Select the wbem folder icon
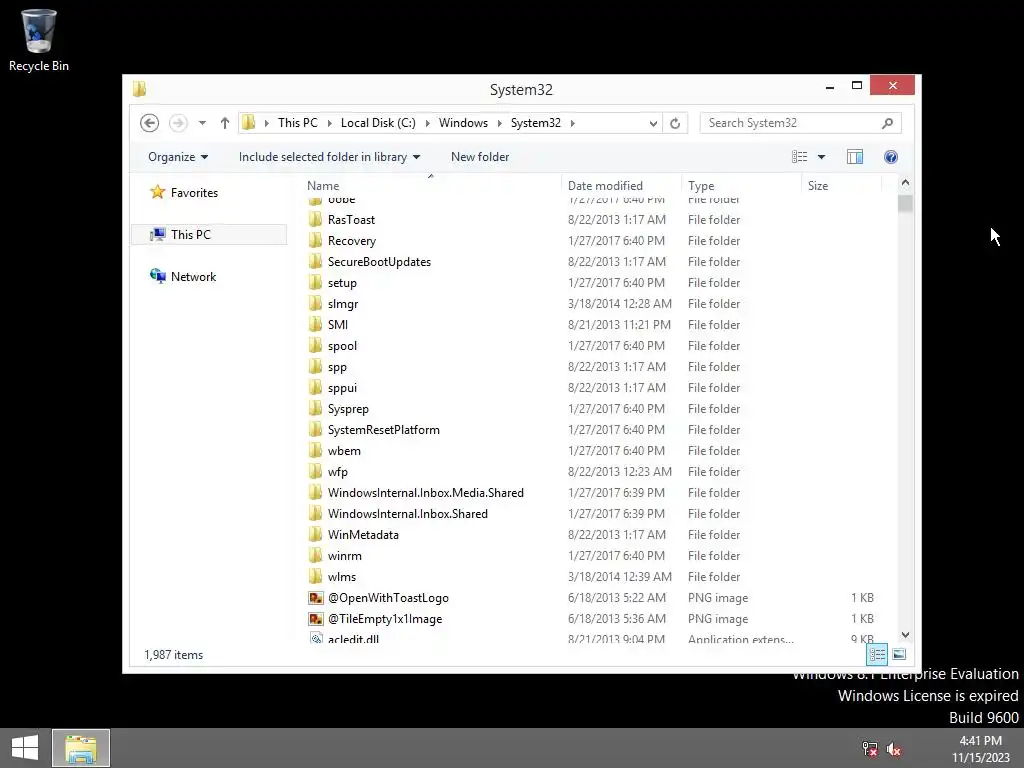Image resolution: width=1024 pixels, height=768 pixels. 315,450
